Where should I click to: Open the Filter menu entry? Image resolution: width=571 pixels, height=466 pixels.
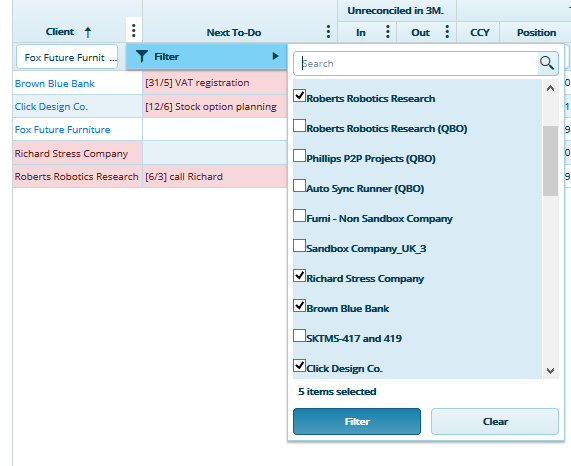(x=206, y=56)
